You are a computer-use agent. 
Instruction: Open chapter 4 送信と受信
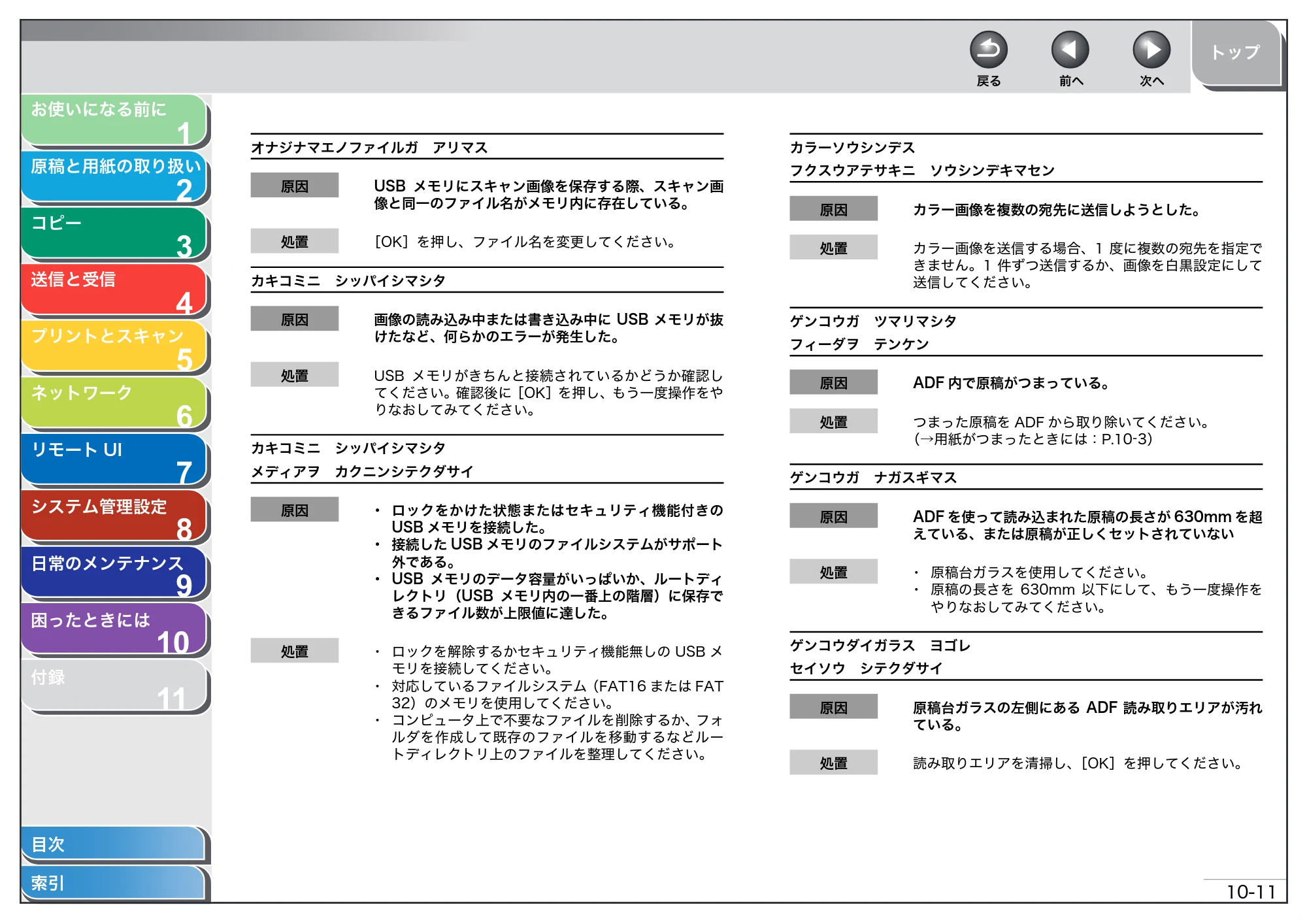114,290
